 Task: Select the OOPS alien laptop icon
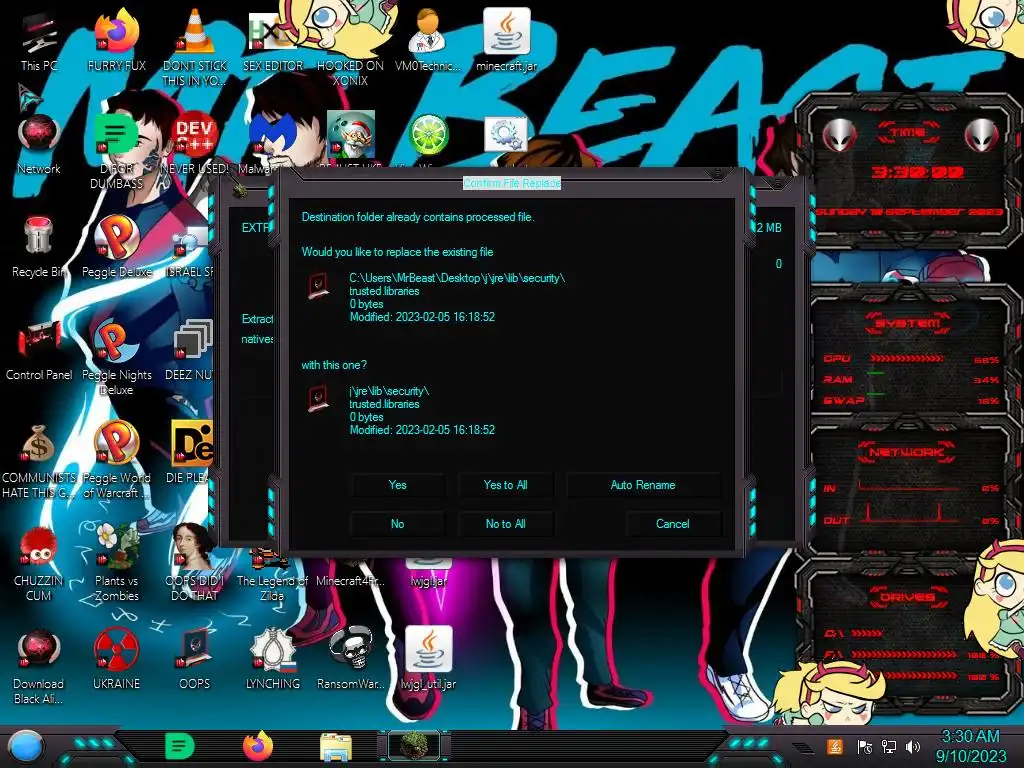coord(195,658)
